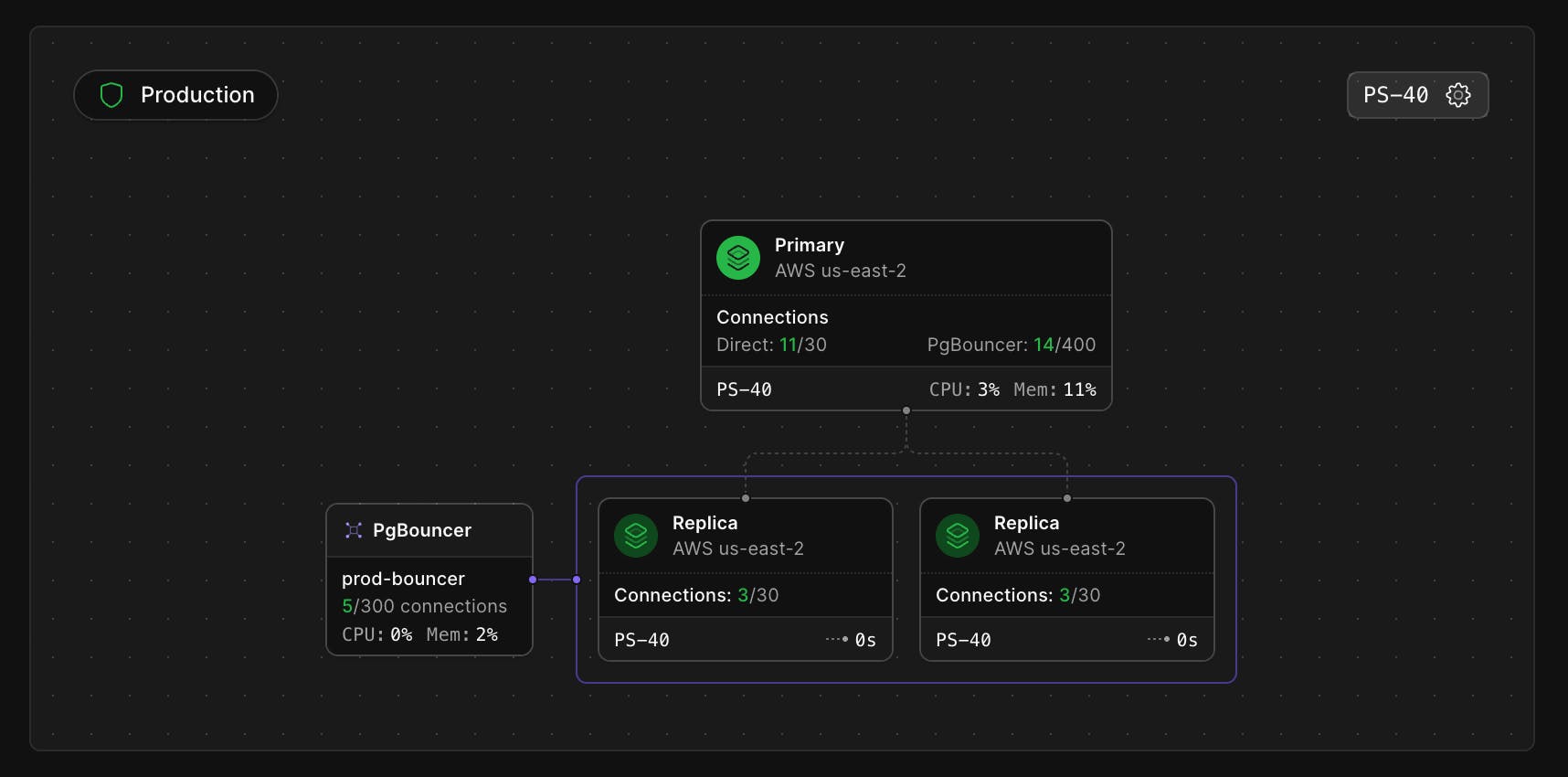Click the PgBouncer CPU: 0% stat
The width and height of the screenshot is (1568, 777).
pos(376,634)
